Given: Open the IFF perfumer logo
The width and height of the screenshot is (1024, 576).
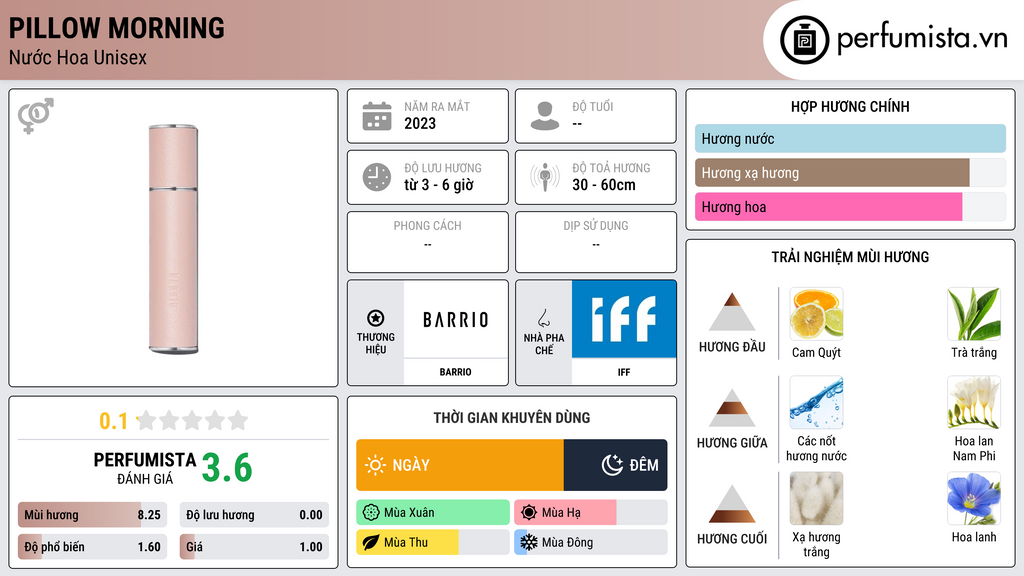Looking at the screenshot, I should (624, 319).
